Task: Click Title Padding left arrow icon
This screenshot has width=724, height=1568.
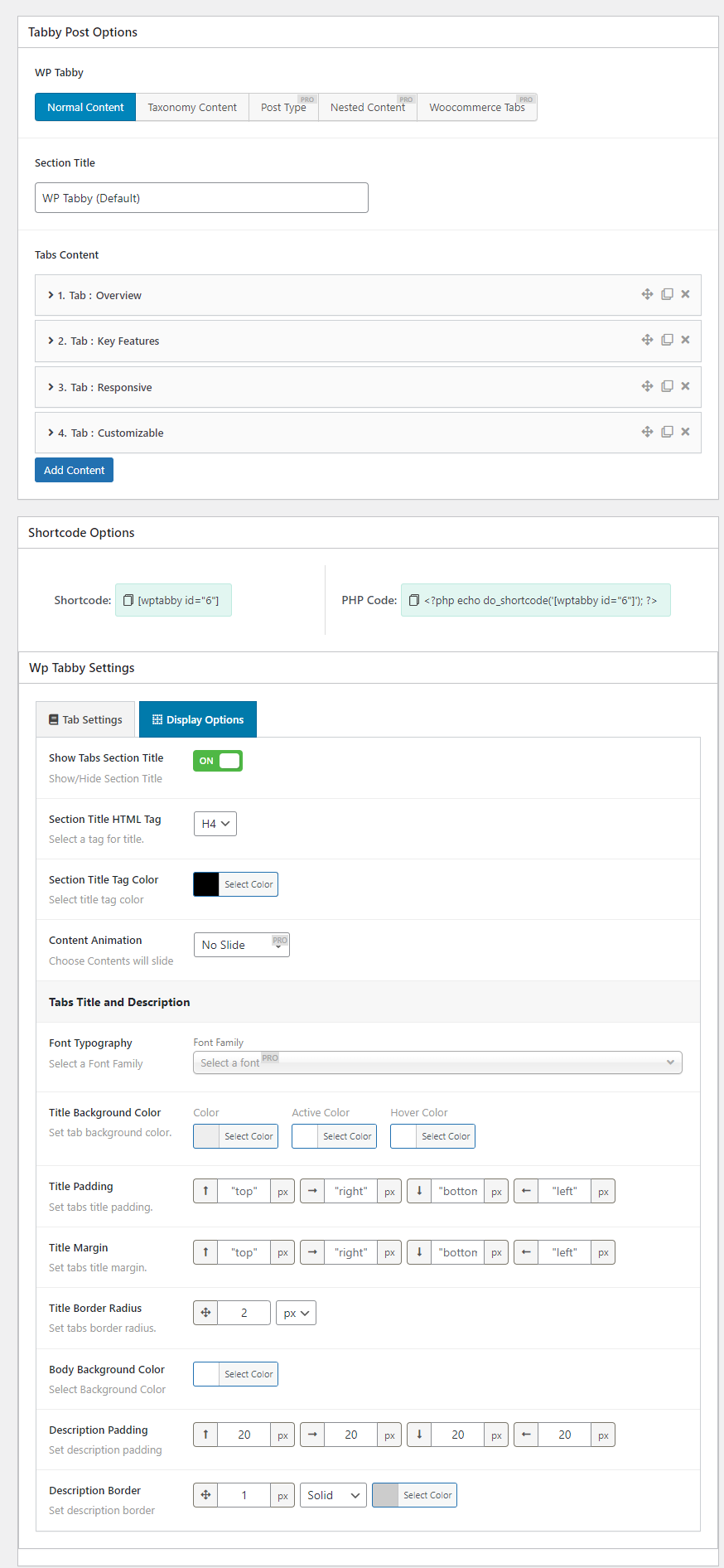Action: pyautogui.click(x=526, y=1191)
